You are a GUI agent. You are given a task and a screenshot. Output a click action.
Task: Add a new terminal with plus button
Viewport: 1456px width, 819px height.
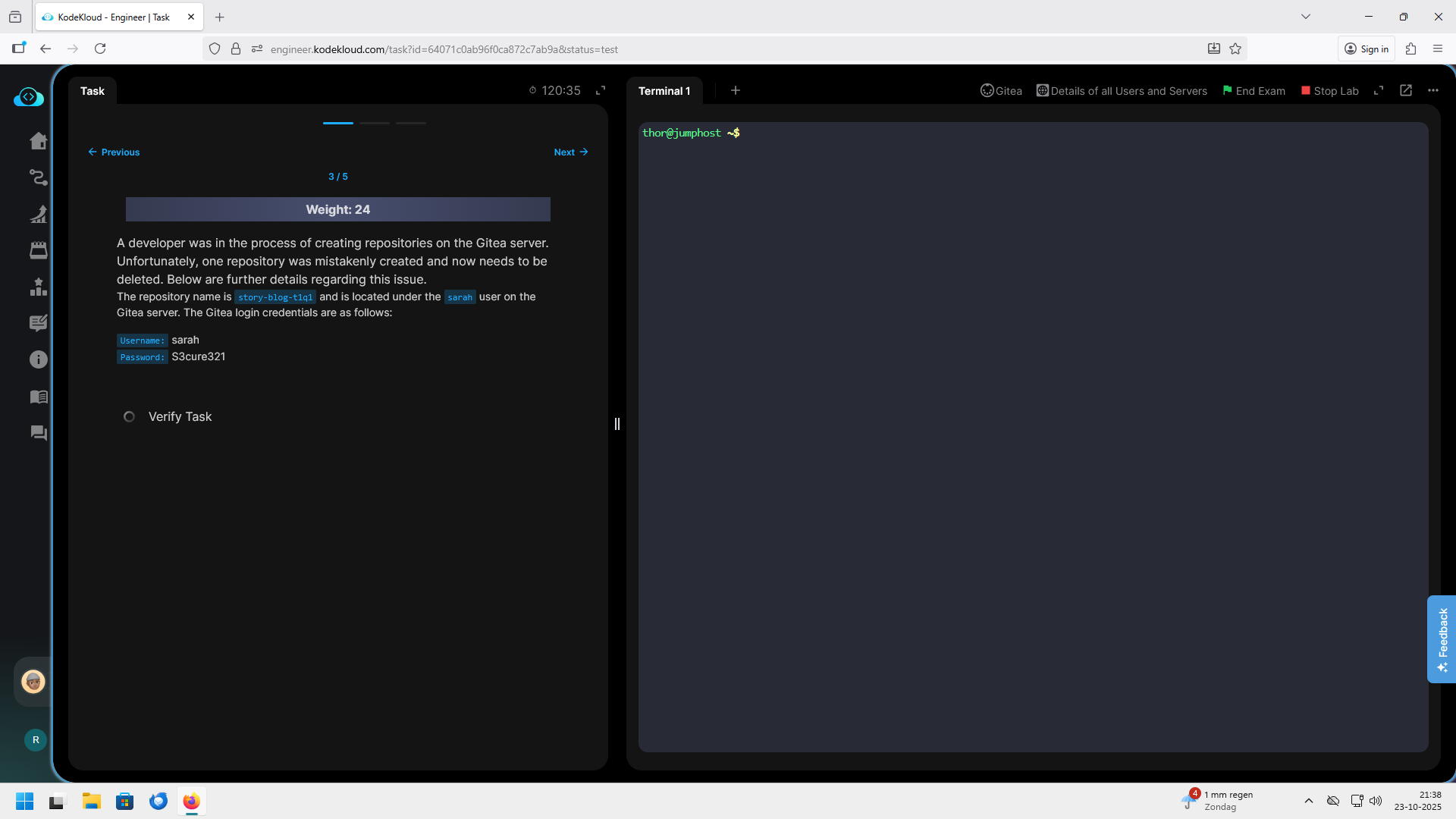[x=735, y=90]
